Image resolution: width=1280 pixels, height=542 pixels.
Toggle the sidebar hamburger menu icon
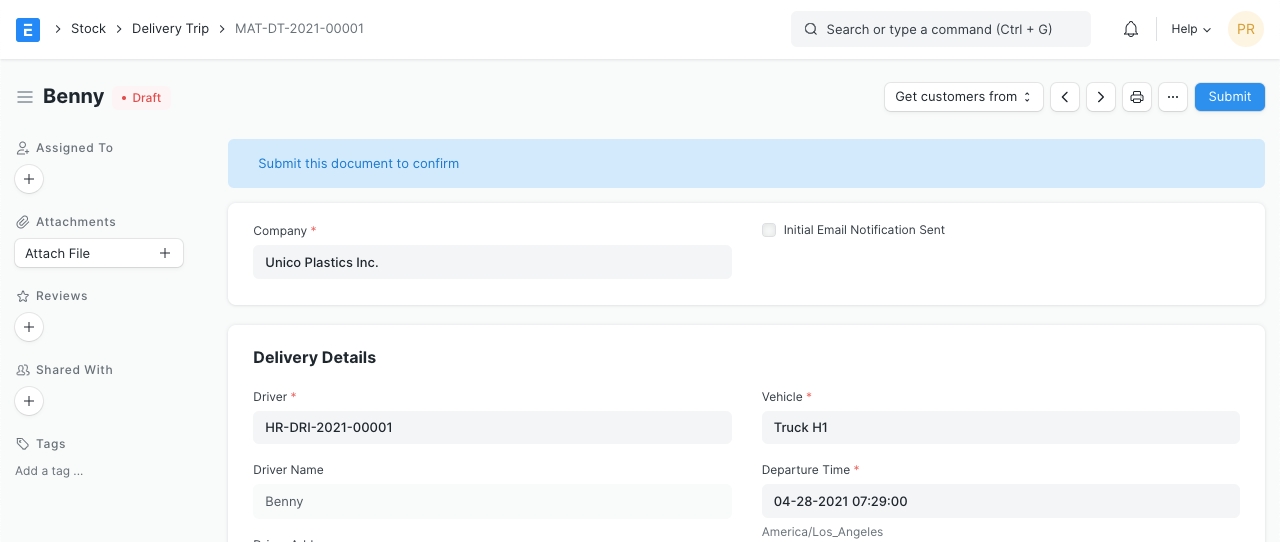click(25, 97)
